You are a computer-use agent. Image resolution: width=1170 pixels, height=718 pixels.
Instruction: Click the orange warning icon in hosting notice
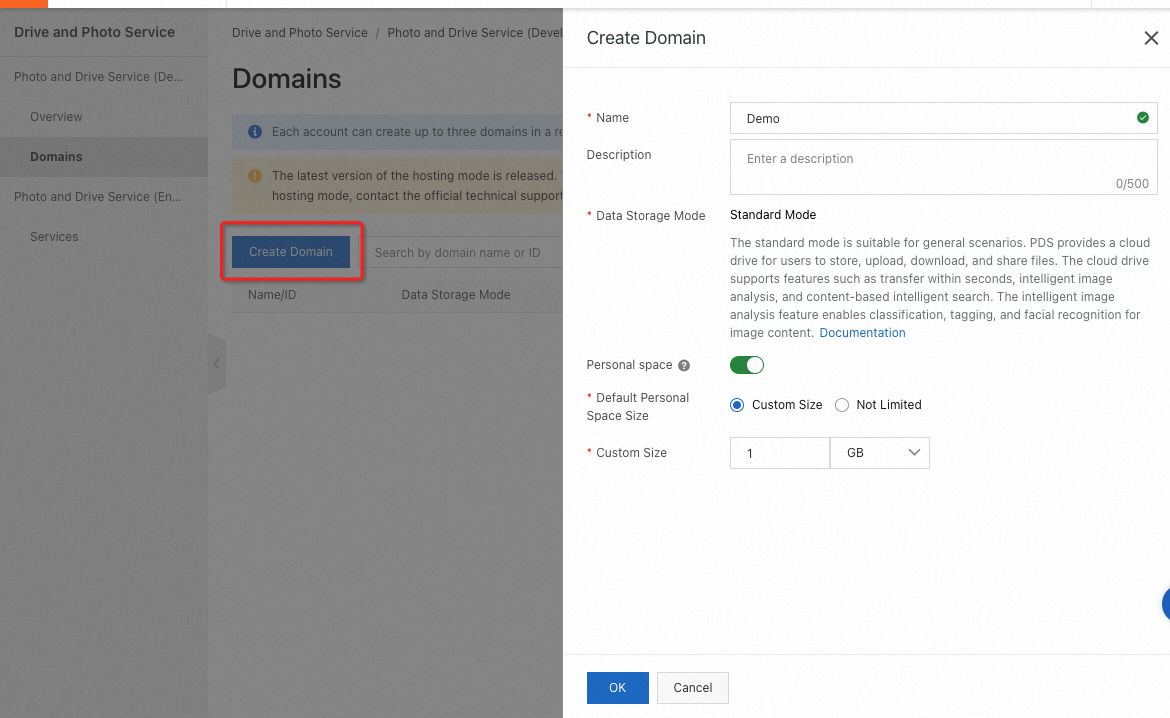pos(254,176)
